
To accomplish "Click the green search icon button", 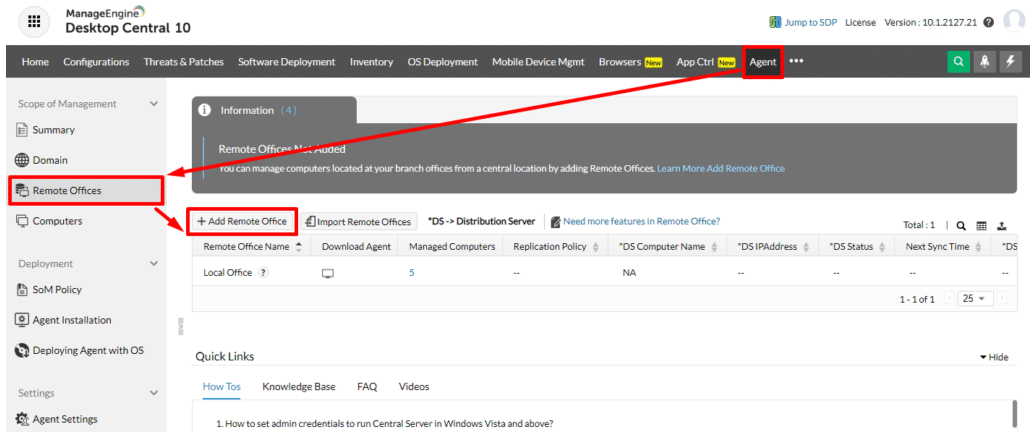I will pyautogui.click(x=958, y=61).
